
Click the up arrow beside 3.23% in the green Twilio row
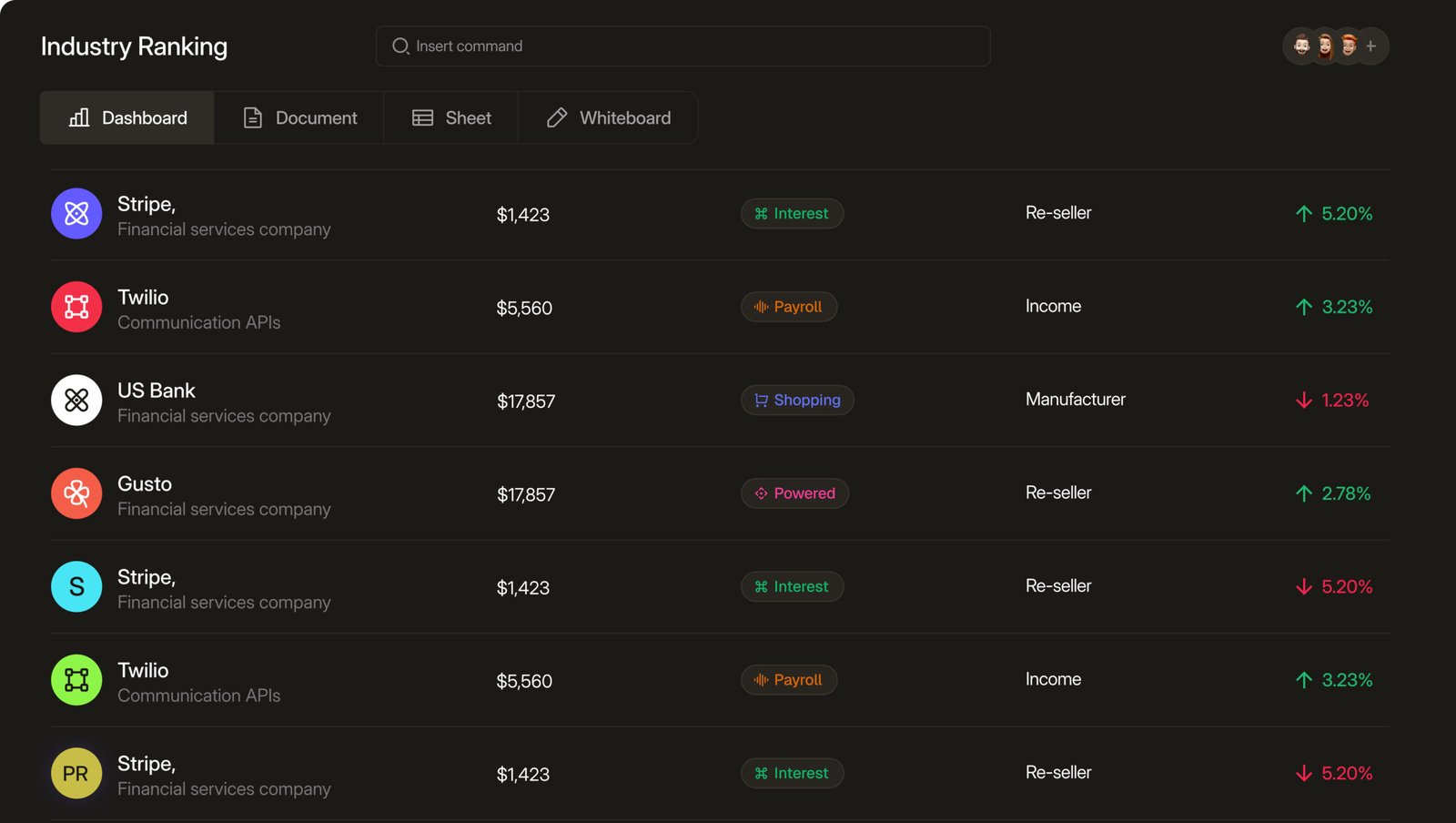1304,680
